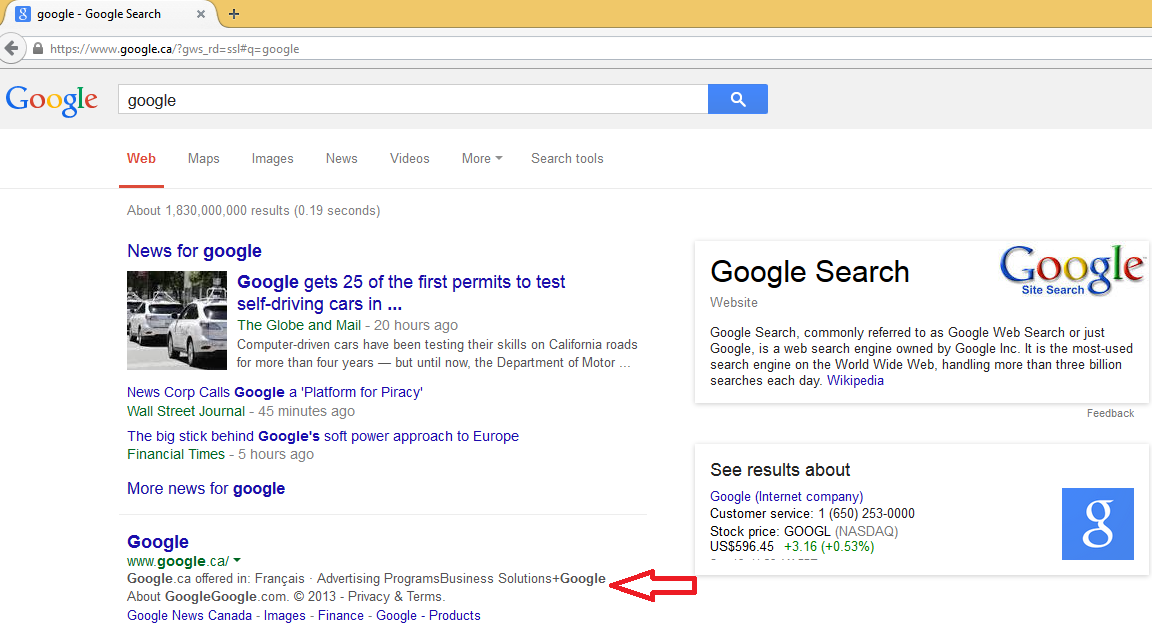1153x627 pixels.
Task: Click 'Financial Times' source name
Action: tap(176, 454)
